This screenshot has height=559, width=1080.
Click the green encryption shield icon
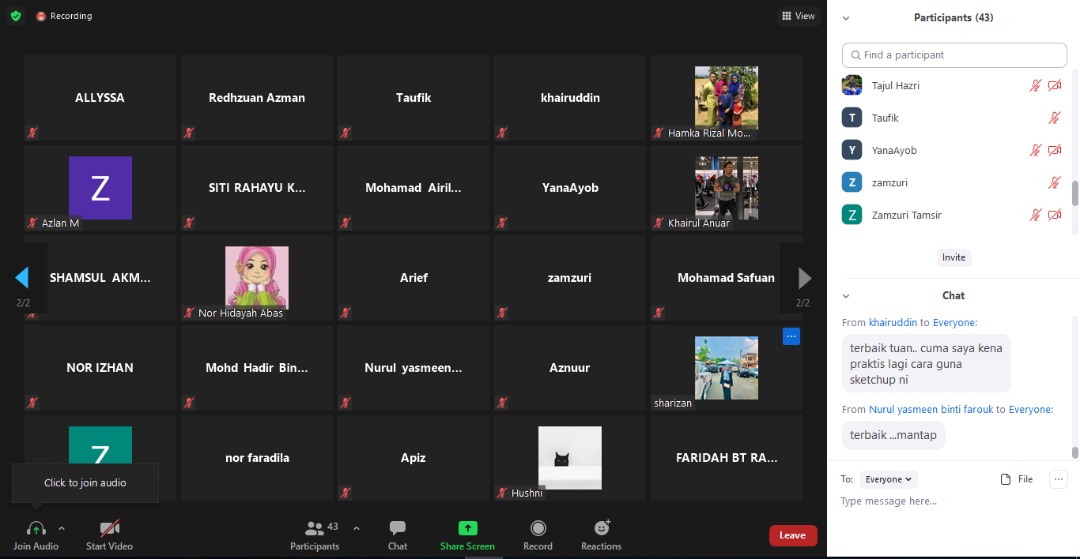coord(15,16)
